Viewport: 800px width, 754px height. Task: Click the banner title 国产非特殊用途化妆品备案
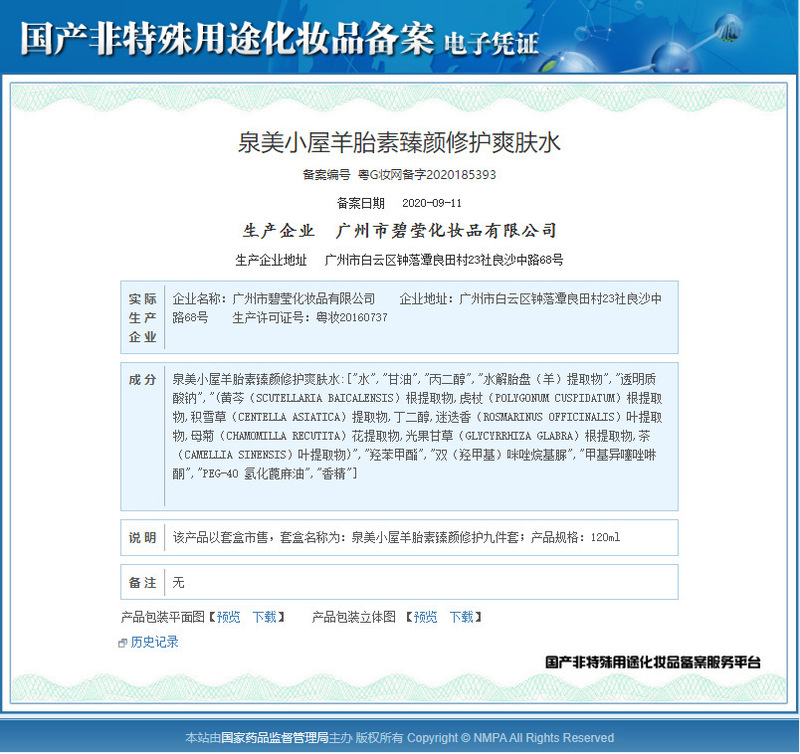[x=228, y=38]
